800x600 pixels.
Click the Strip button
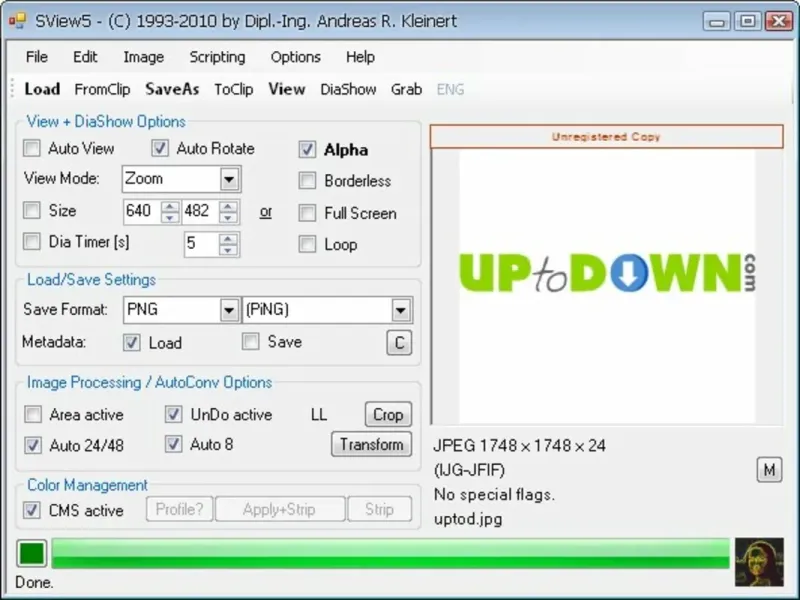(380, 509)
